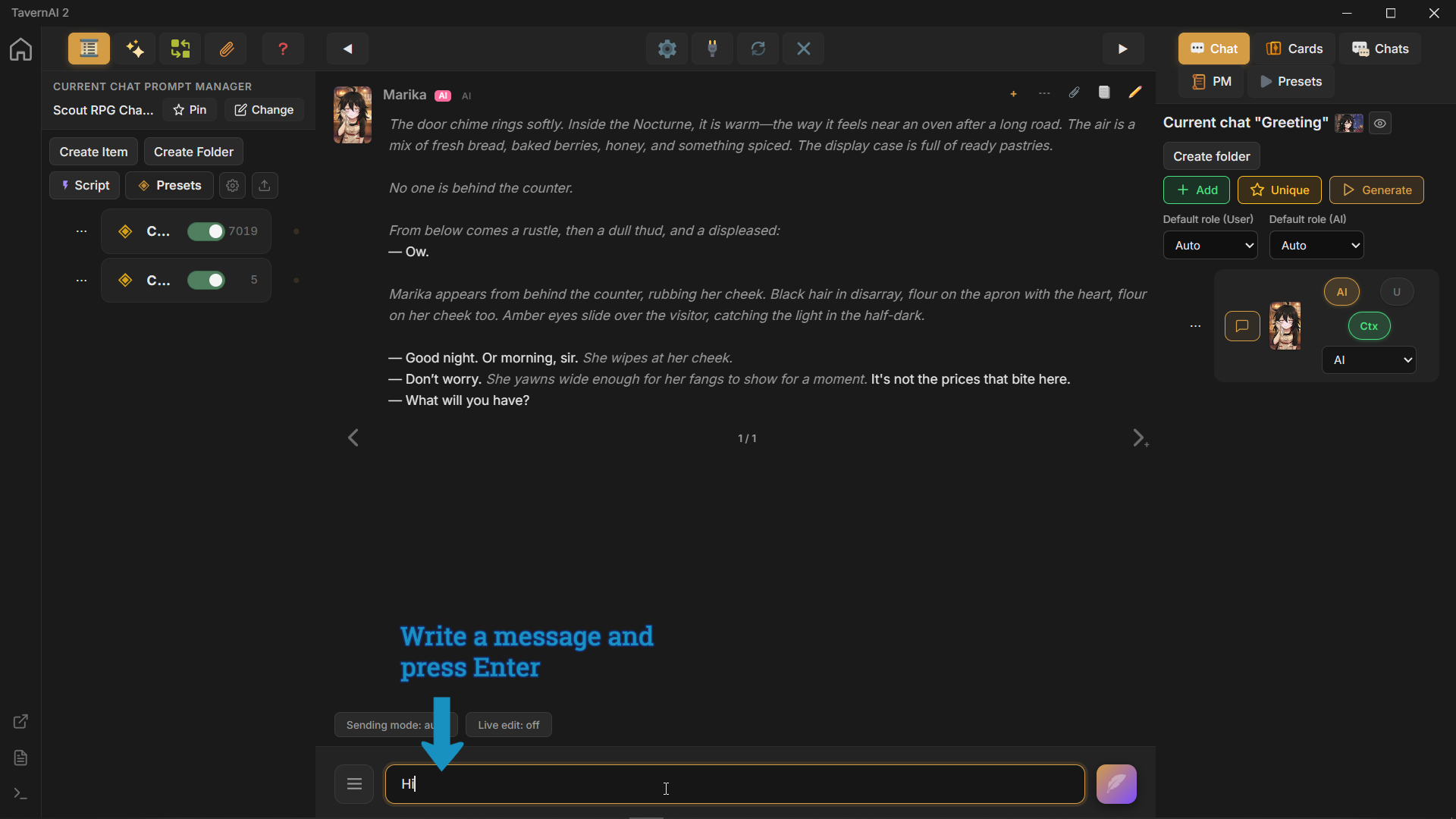Click the Unique button

tap(1279, 190)
